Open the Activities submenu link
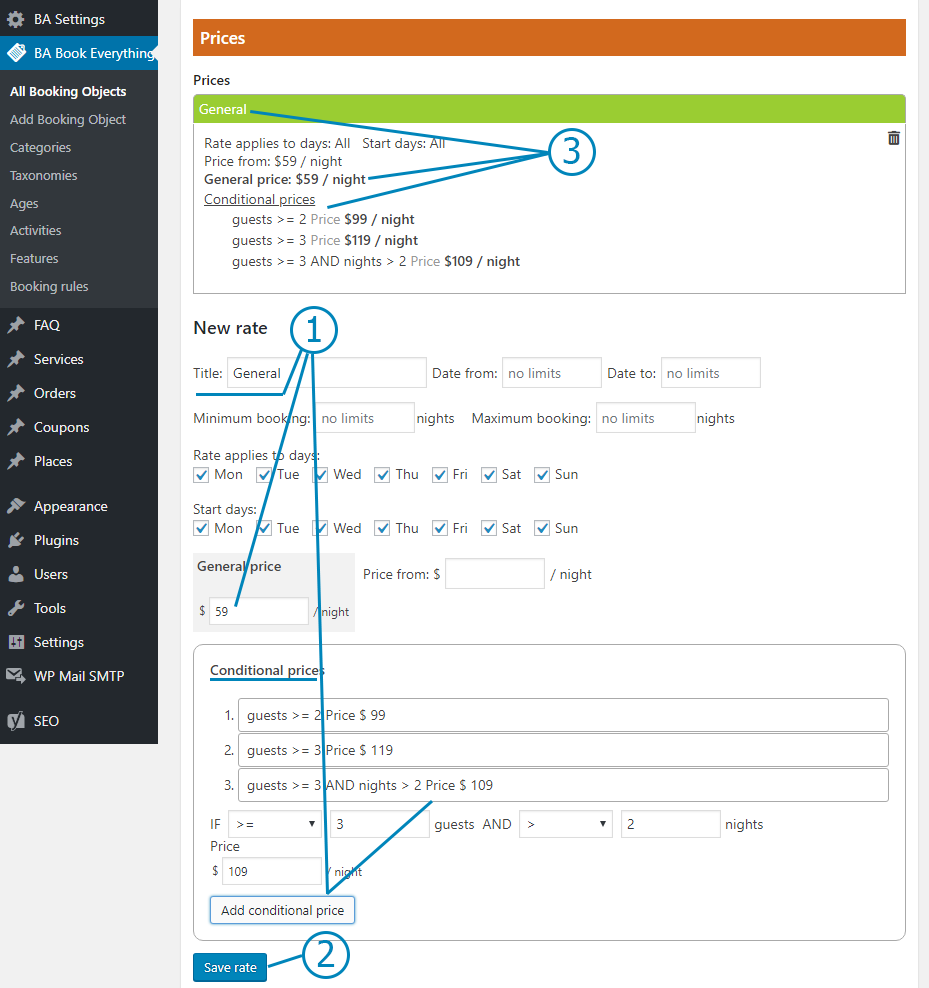 pyautogui.click(x=36, y=231)
